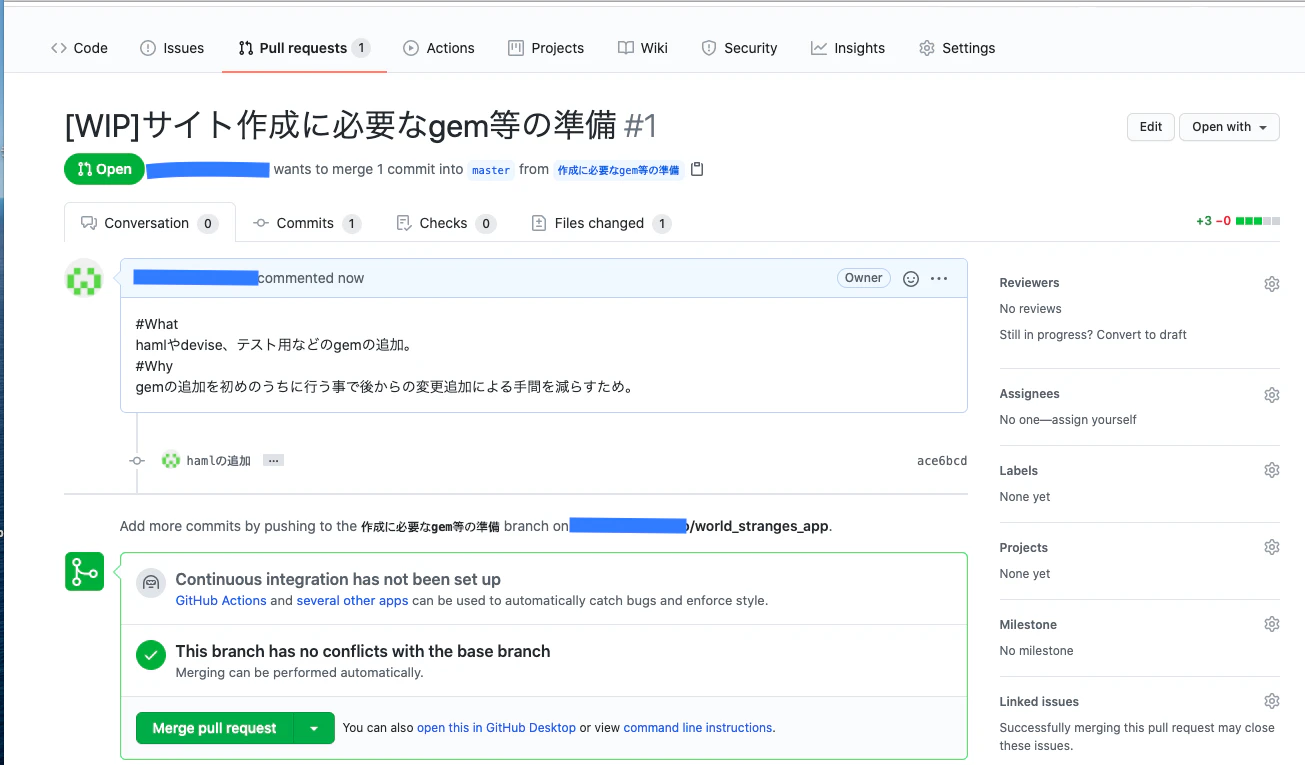The height and width of the screenshot is (765, 1305).
Task: Click the master base branch label
Action: tap(491, 170)
